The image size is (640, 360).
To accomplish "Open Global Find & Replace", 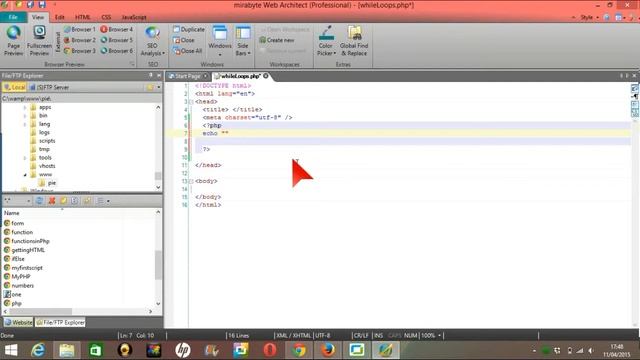I will [x=354, y=41].
